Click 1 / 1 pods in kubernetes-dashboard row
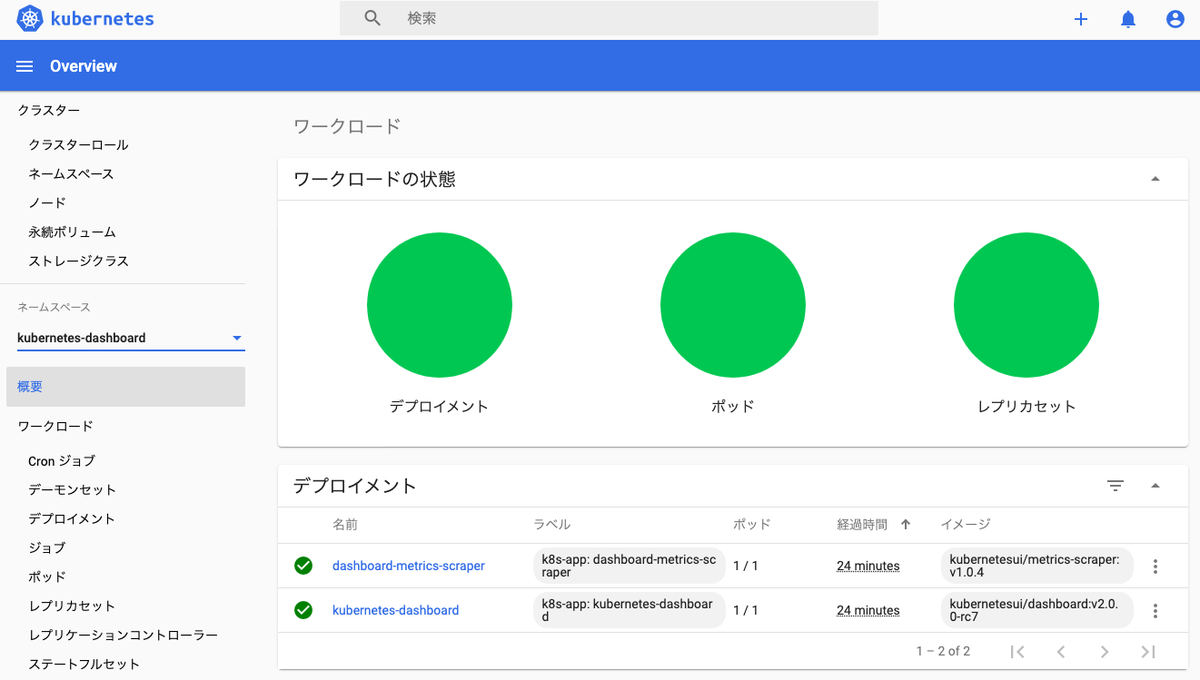 point(746,610)
